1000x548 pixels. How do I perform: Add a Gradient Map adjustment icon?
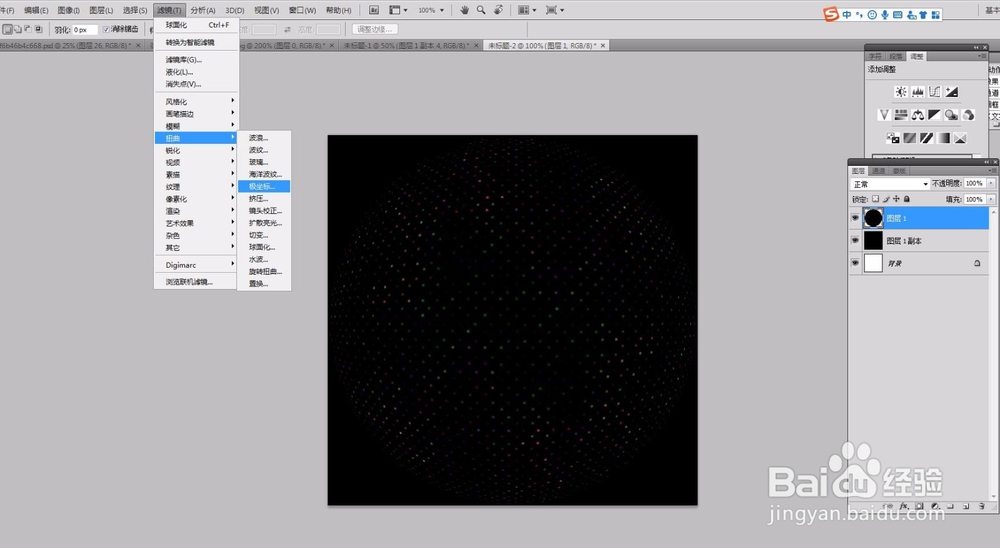(943, 138)
